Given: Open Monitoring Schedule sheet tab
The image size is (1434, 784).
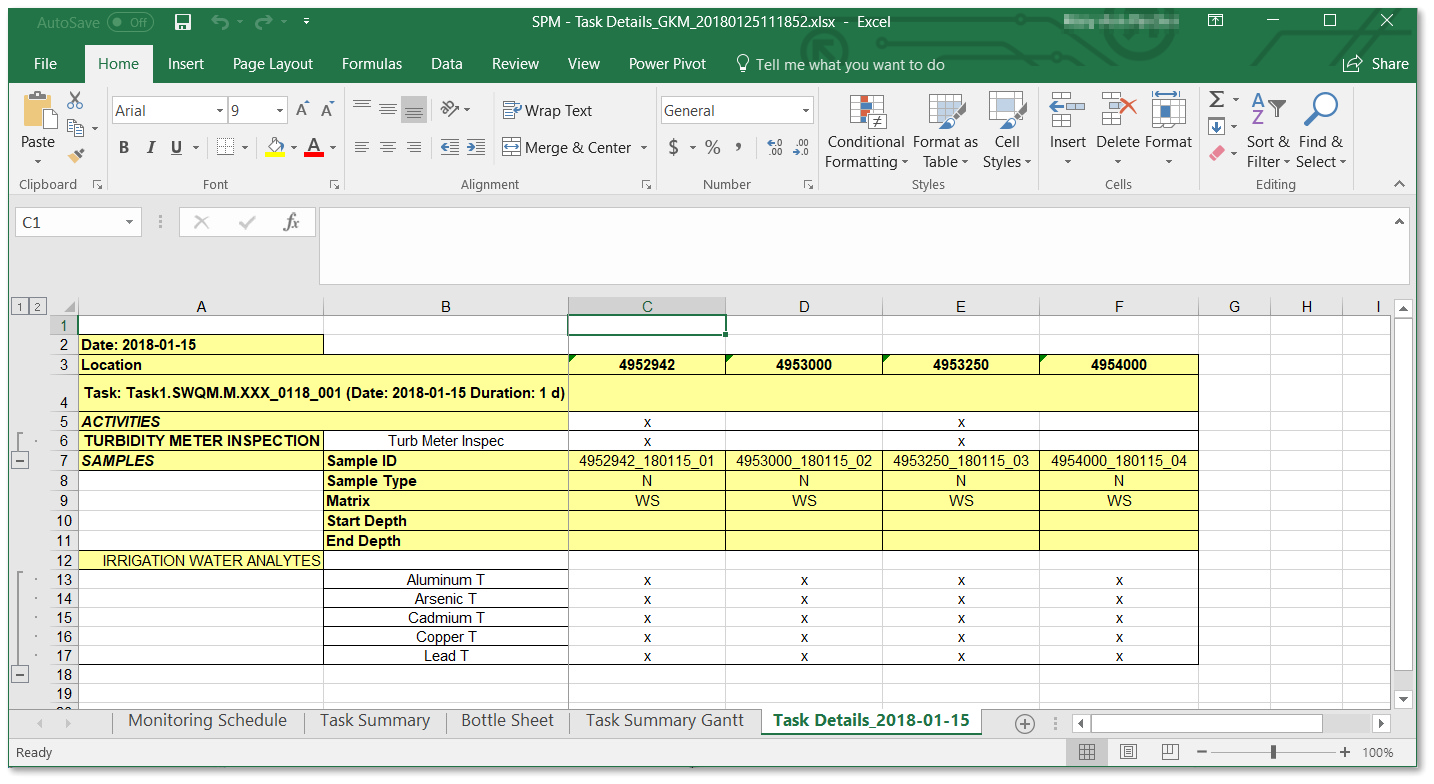Looking at the screenshot, I should click(x=207, y=721).
